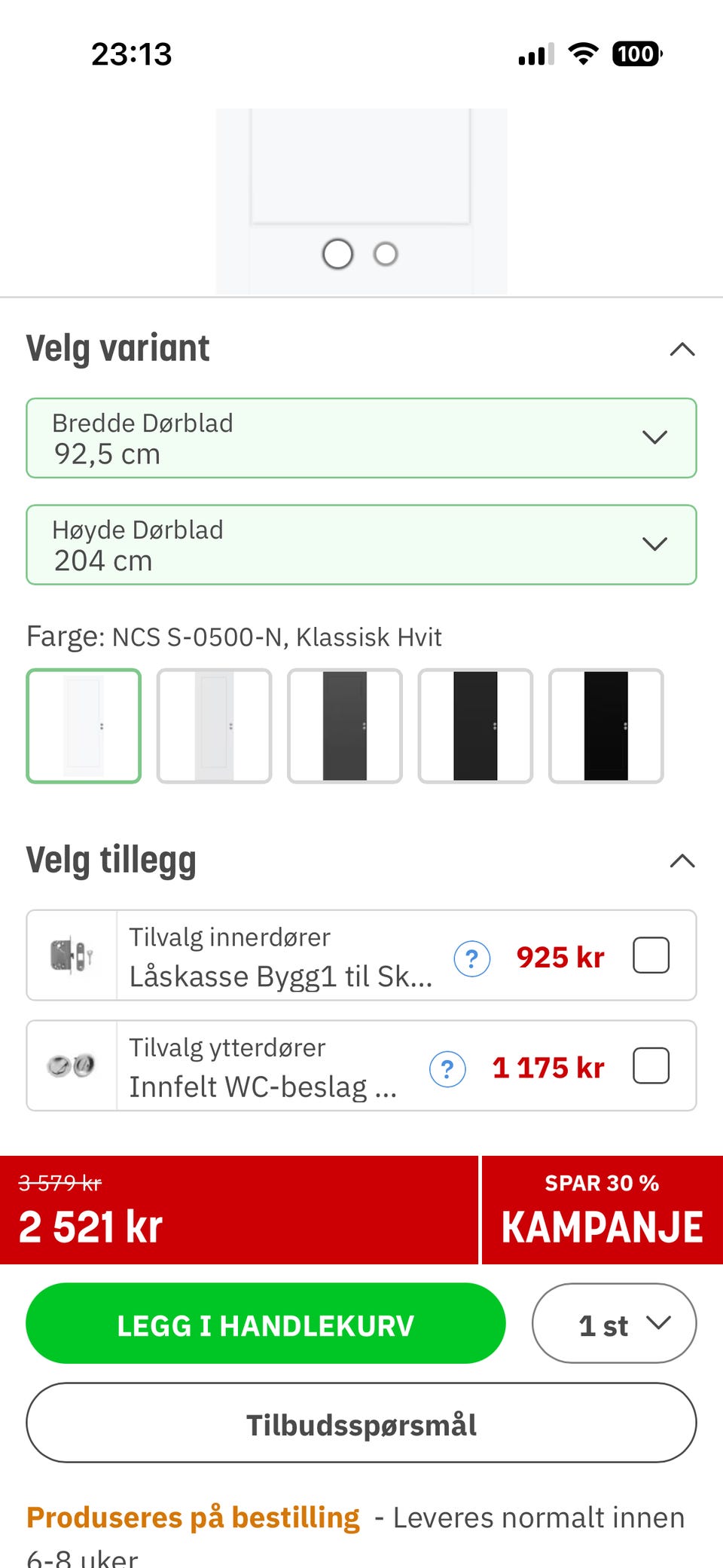Tap the Innfelt WC-beslag product image
Viewport: 723px width, 1568px height.
point(72,1065)
